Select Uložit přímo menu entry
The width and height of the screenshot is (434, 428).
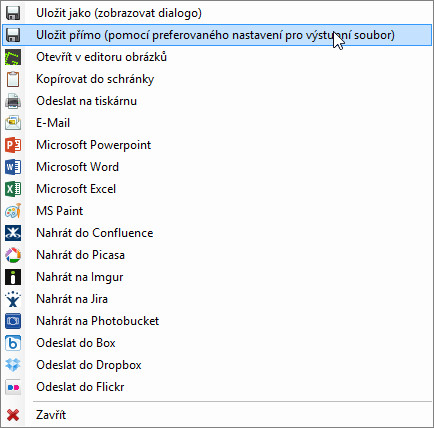(217, 35)
